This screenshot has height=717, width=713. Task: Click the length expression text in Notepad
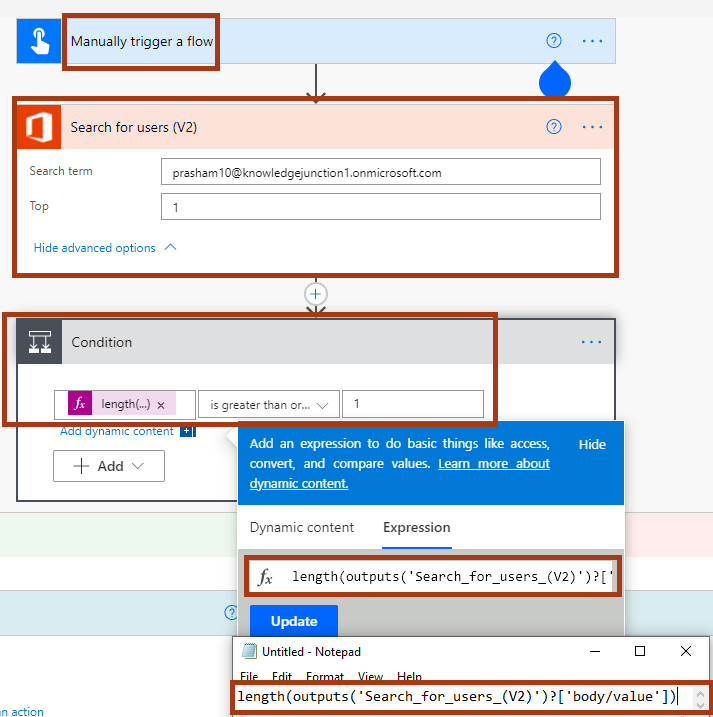(x=456, y=697)
